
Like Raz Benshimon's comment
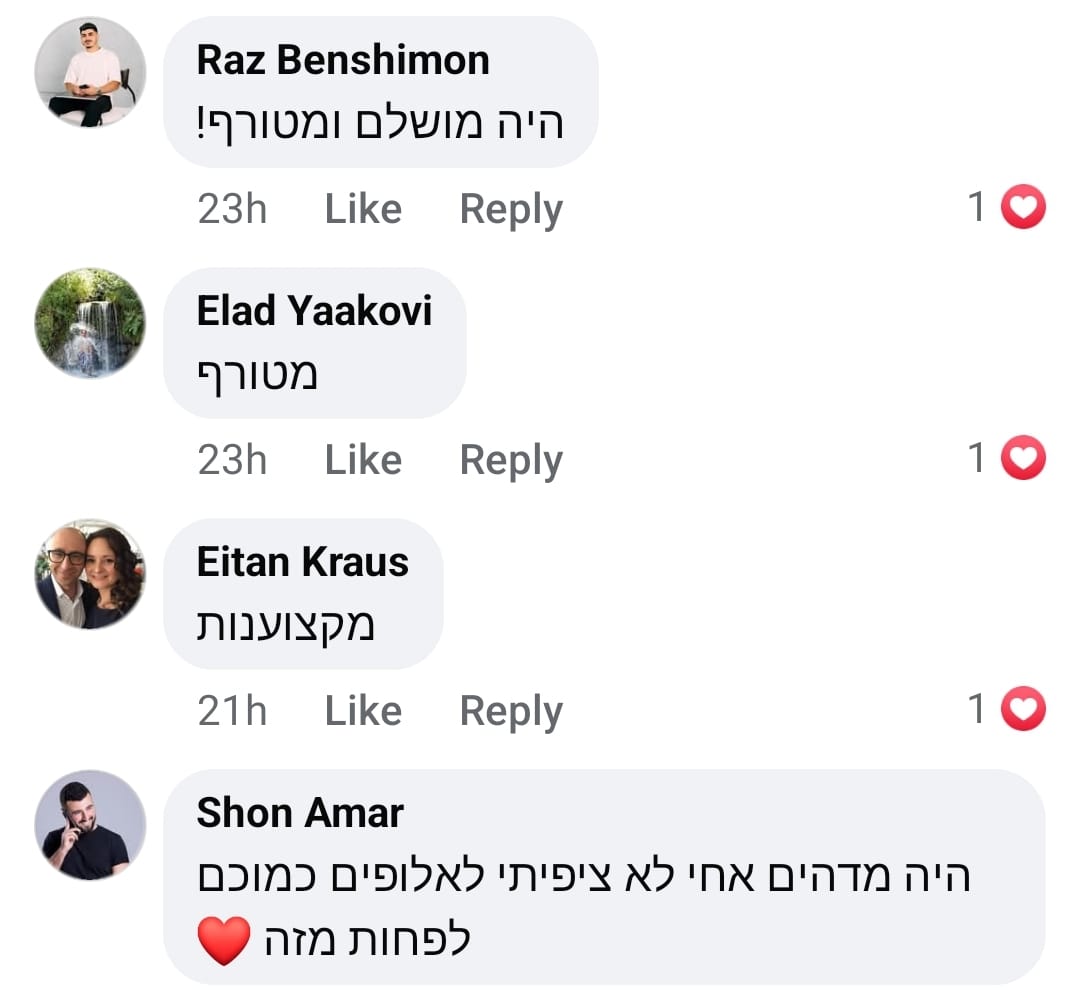click(363, 209)
